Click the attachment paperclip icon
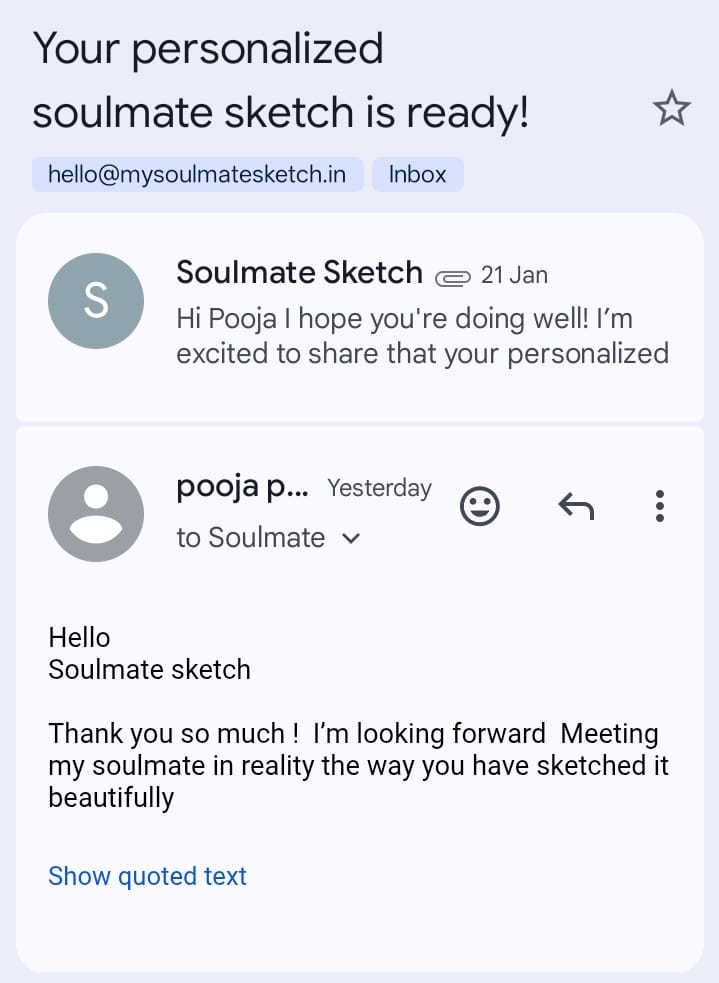This screenshot has width=719, height=983. 452,276
